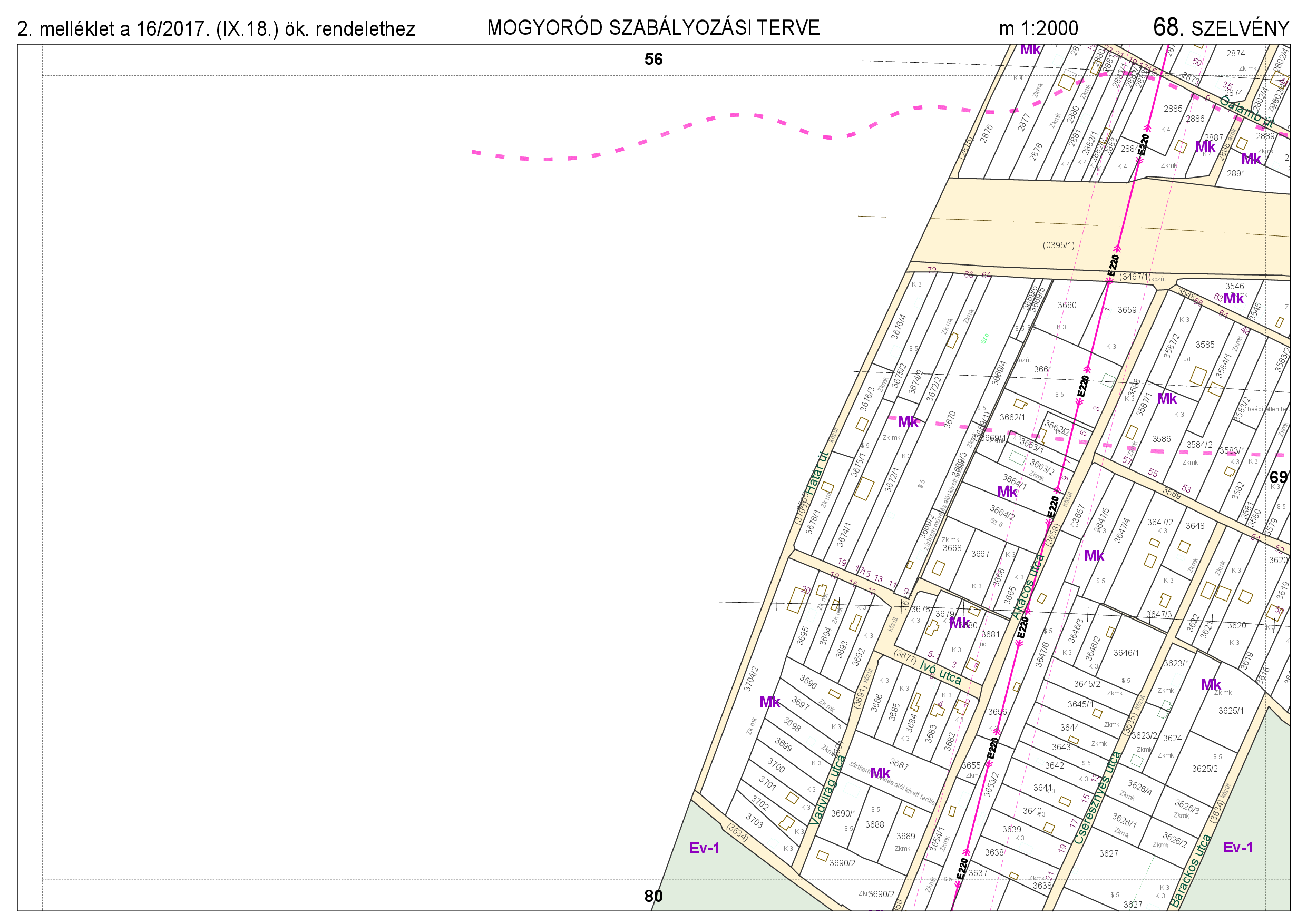This screenshot has width=1307, height=924.
Task: Select the road parcel labeled (0395/1)
Action: (x=1058, y=245)
